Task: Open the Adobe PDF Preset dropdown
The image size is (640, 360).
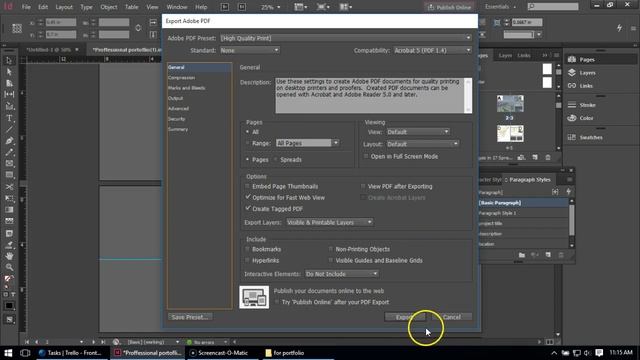Action: tap(346, 38)
